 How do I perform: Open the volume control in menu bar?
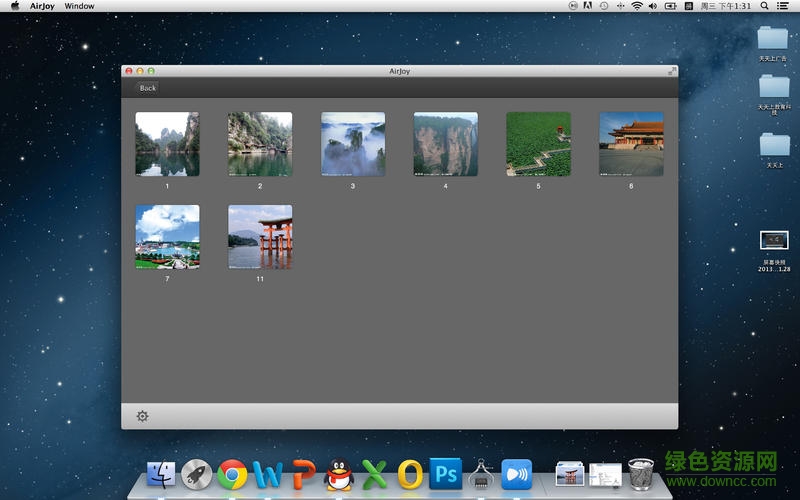coord(653,6)
